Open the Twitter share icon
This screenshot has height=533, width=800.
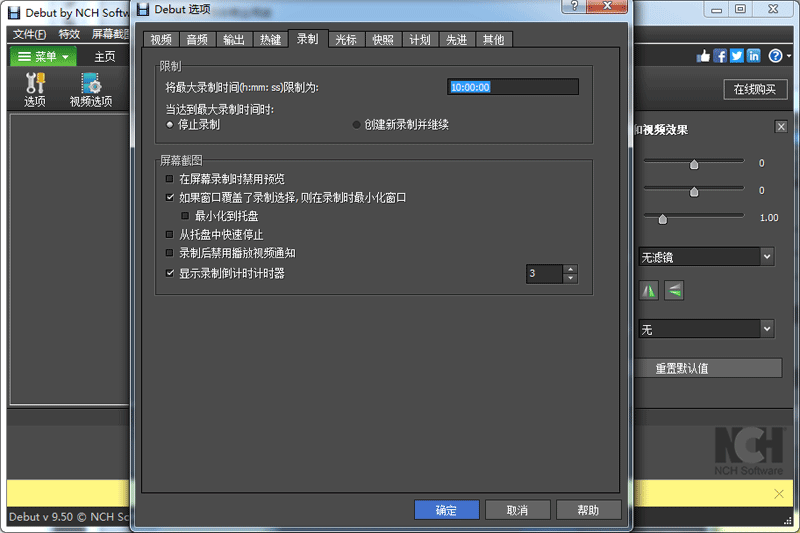point(737,56)
